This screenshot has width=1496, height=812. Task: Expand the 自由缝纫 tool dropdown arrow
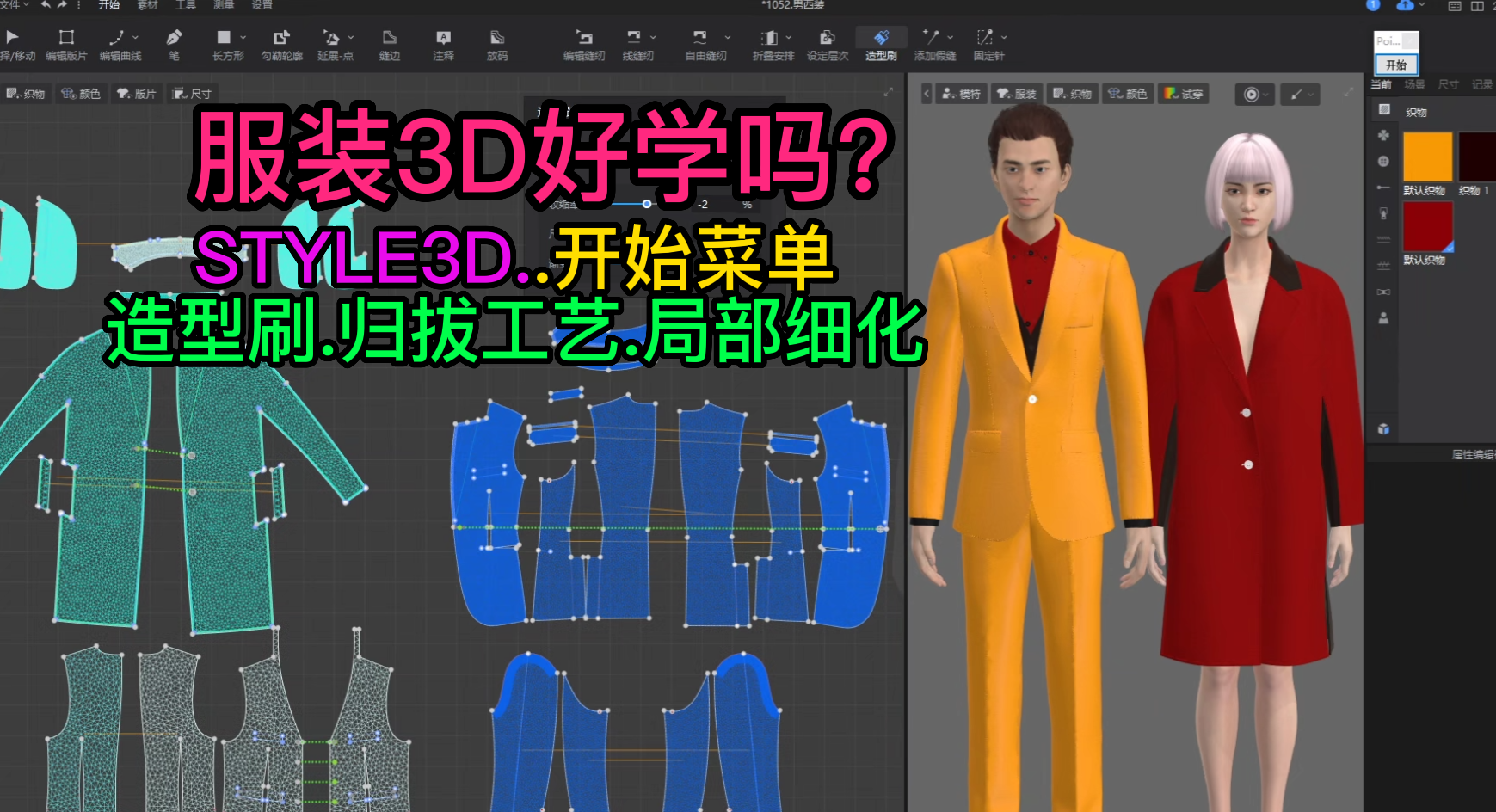728,37
